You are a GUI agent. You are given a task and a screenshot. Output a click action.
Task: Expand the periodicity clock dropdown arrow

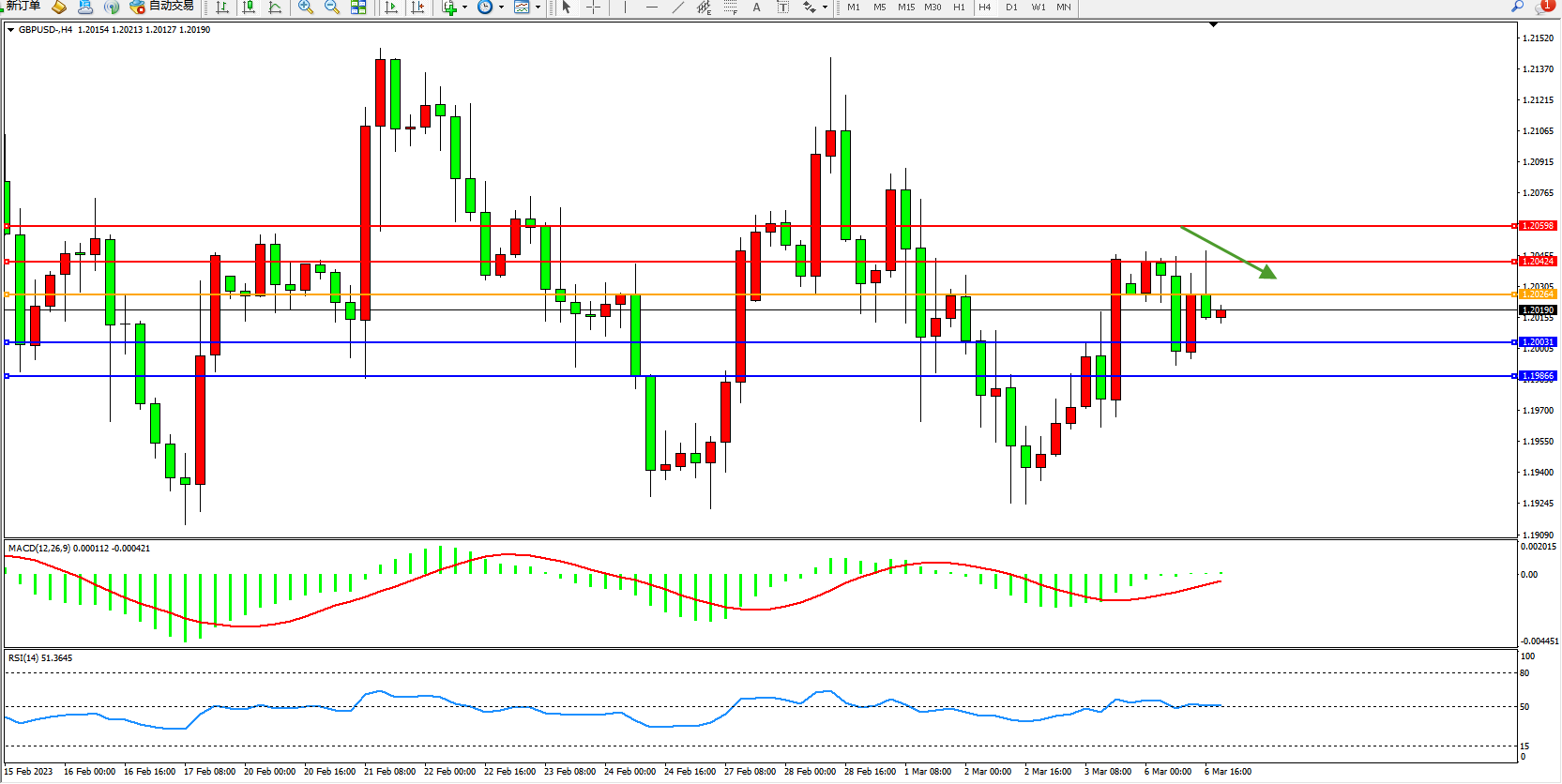[x=501, y=8]
